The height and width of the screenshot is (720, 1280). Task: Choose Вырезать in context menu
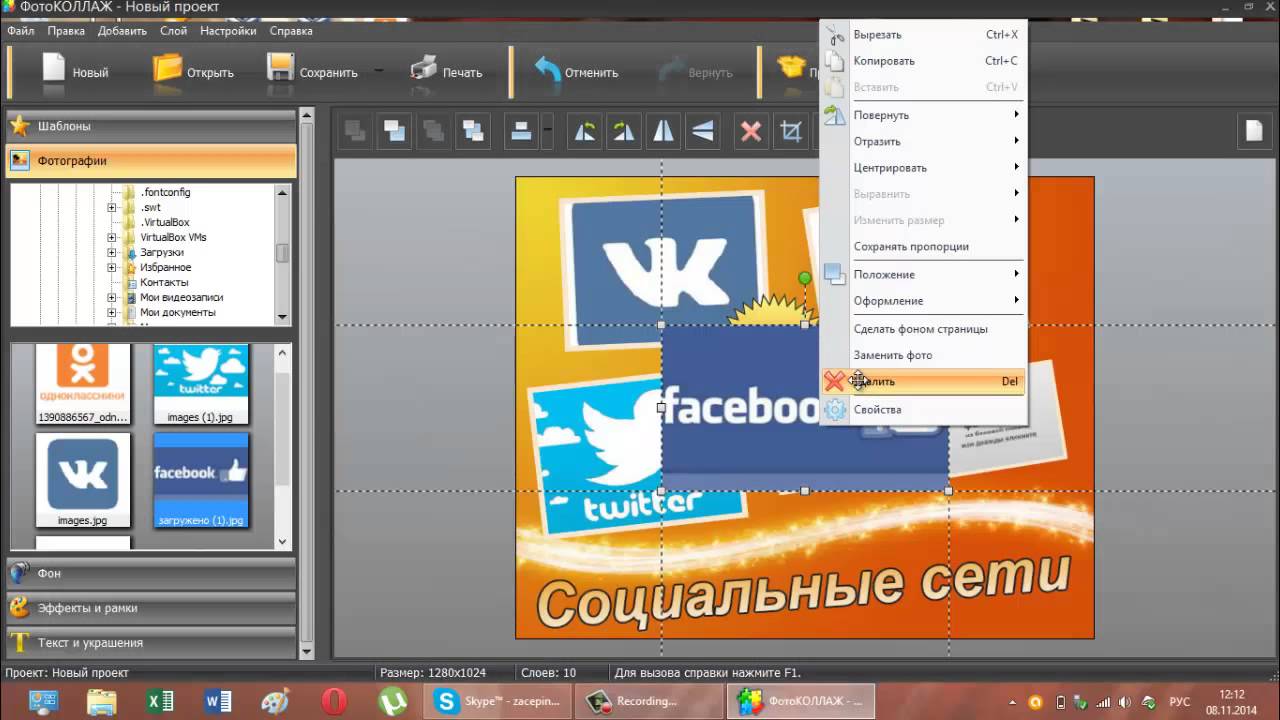point(922,35)
